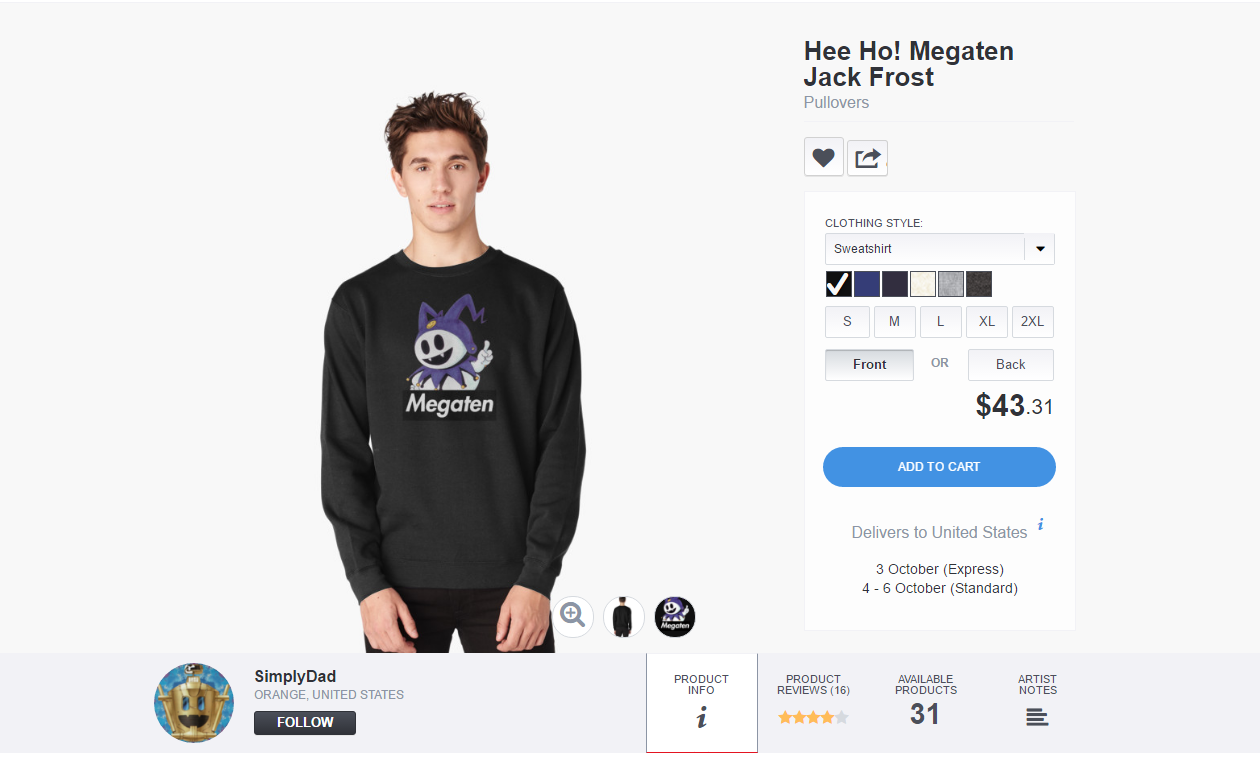Click the heart favorite icon
The image size is (1260, 762).
(823, 157)
